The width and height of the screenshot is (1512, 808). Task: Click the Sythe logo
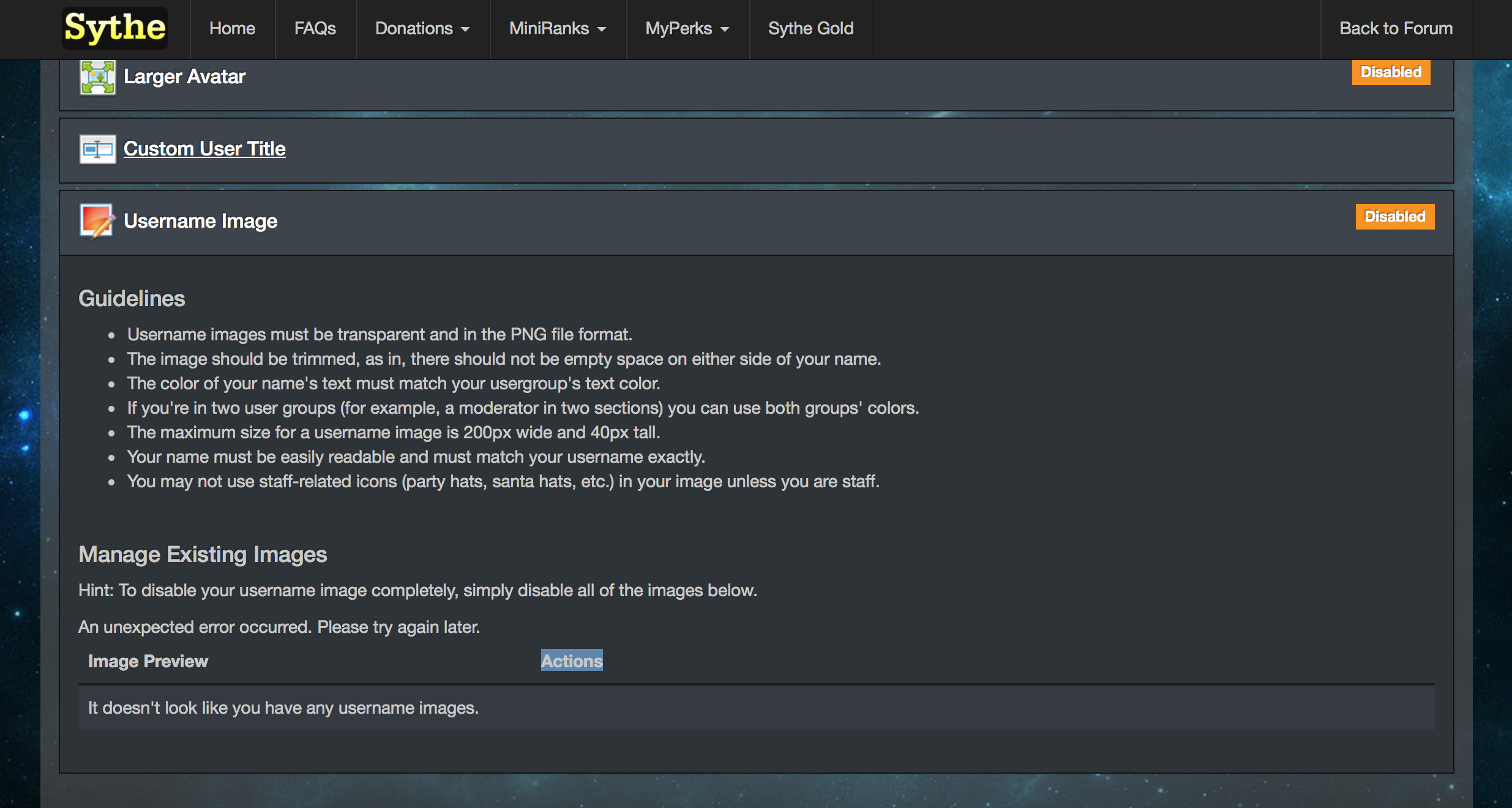115,28
